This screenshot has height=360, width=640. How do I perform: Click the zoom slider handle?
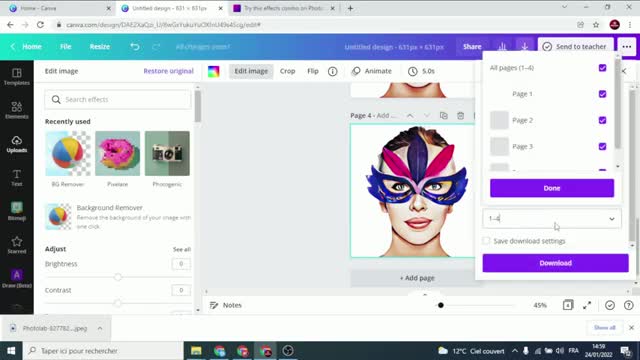click(x=441, y=305)
